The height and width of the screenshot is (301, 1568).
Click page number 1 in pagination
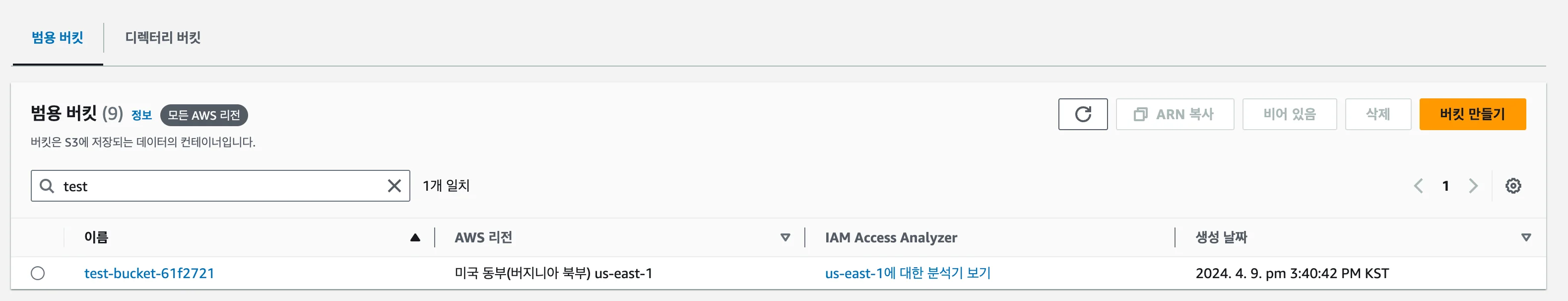click(x=1446, y=185)
